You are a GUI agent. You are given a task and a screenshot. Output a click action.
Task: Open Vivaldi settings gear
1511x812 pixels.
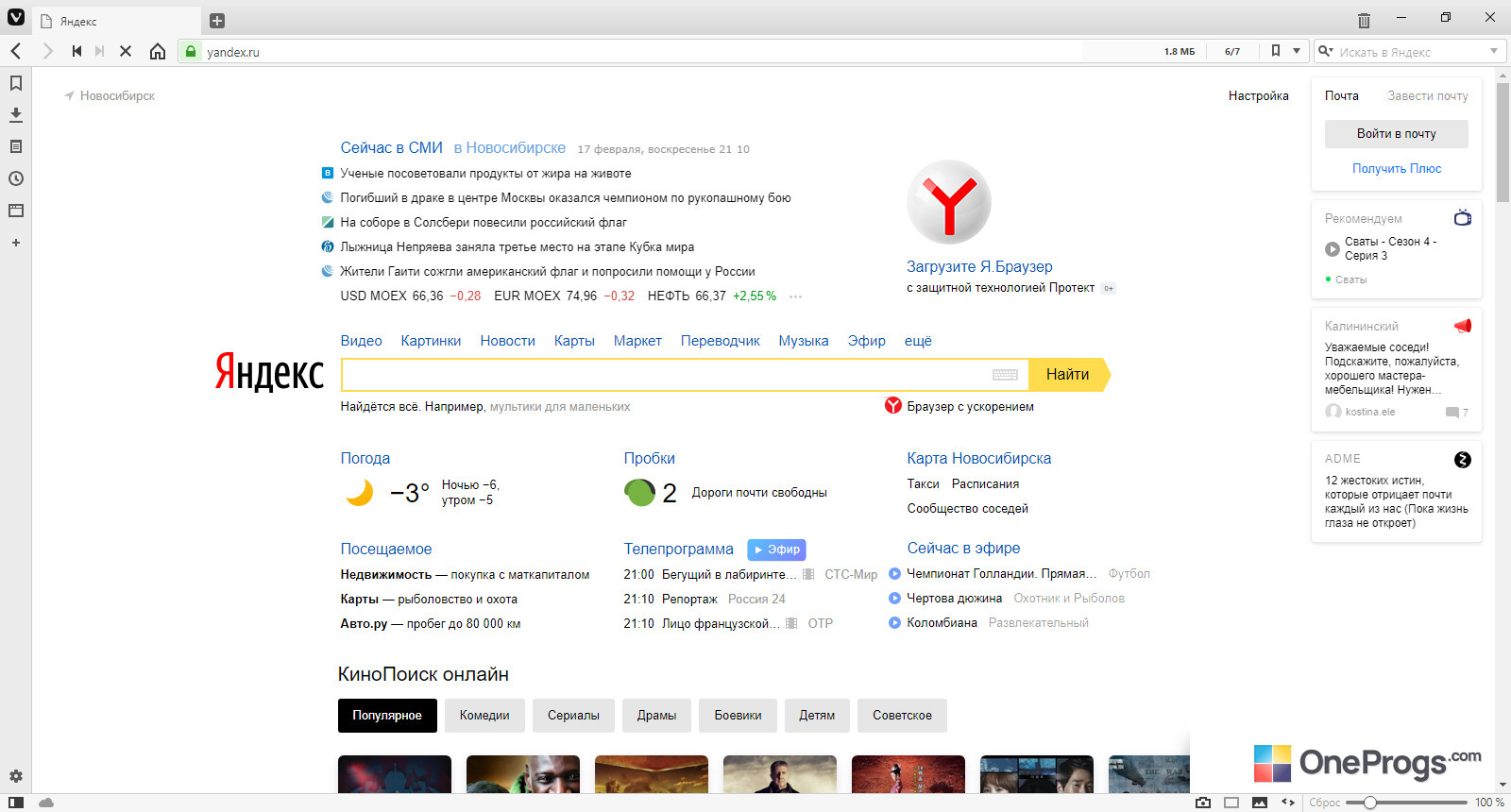16,776
